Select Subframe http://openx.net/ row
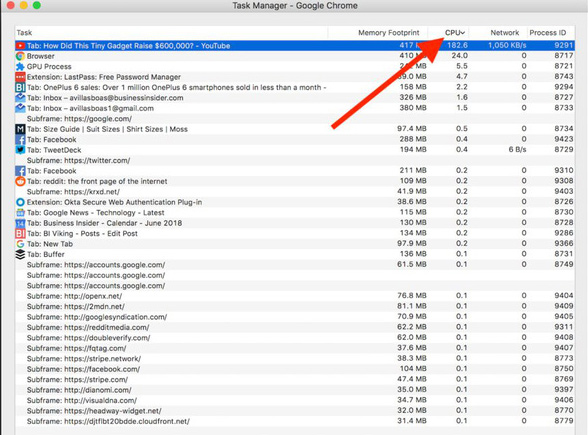Screen dimensions: 588x435 295,296
